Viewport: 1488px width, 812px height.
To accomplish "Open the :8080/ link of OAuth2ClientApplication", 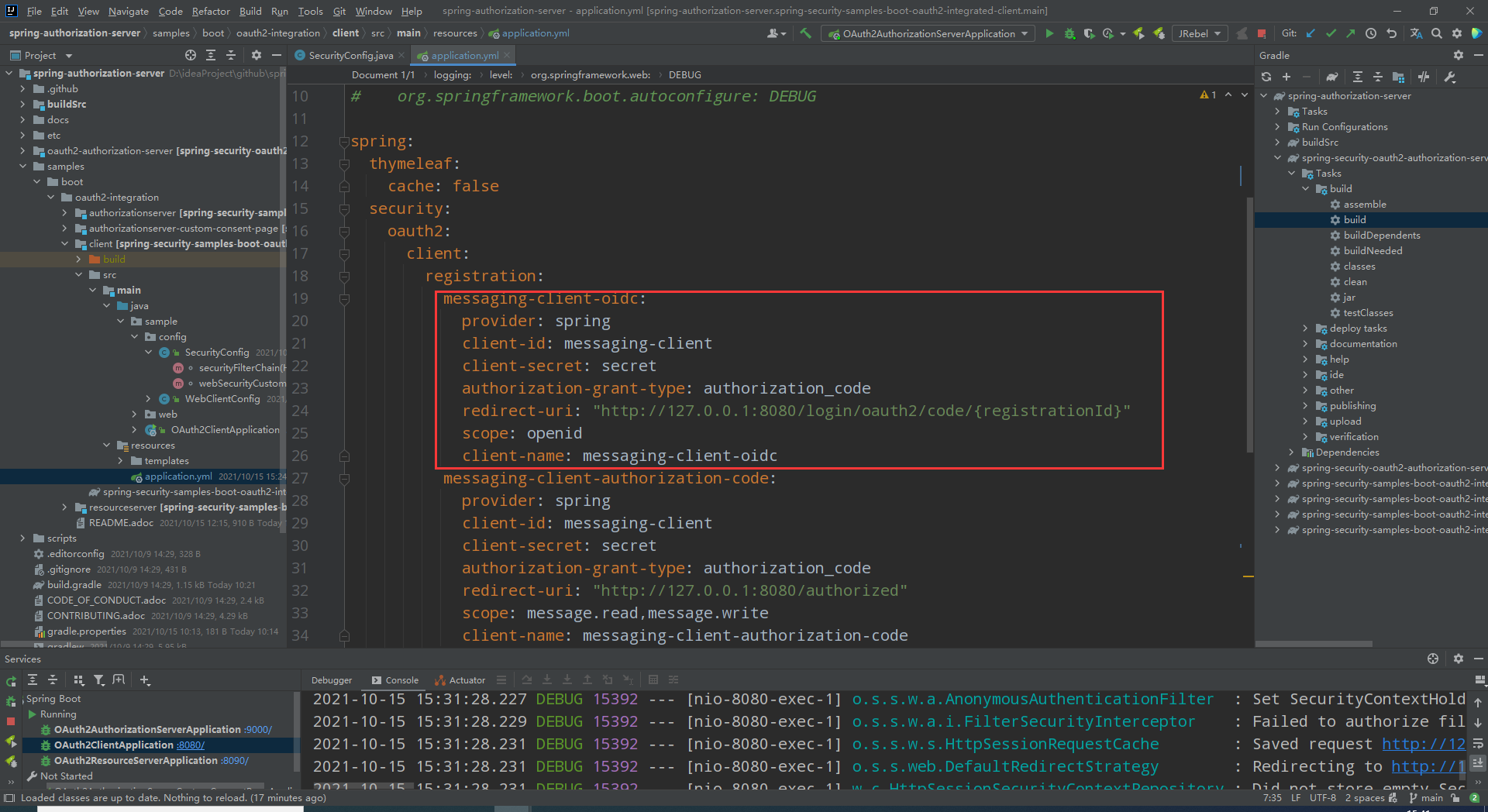I will (x=191, y=745).
